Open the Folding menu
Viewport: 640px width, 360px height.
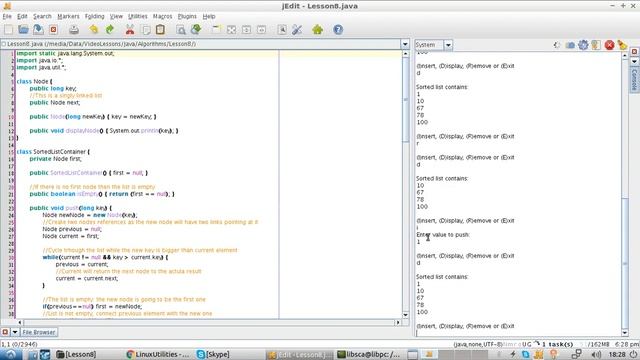click(x=95, y=16)
